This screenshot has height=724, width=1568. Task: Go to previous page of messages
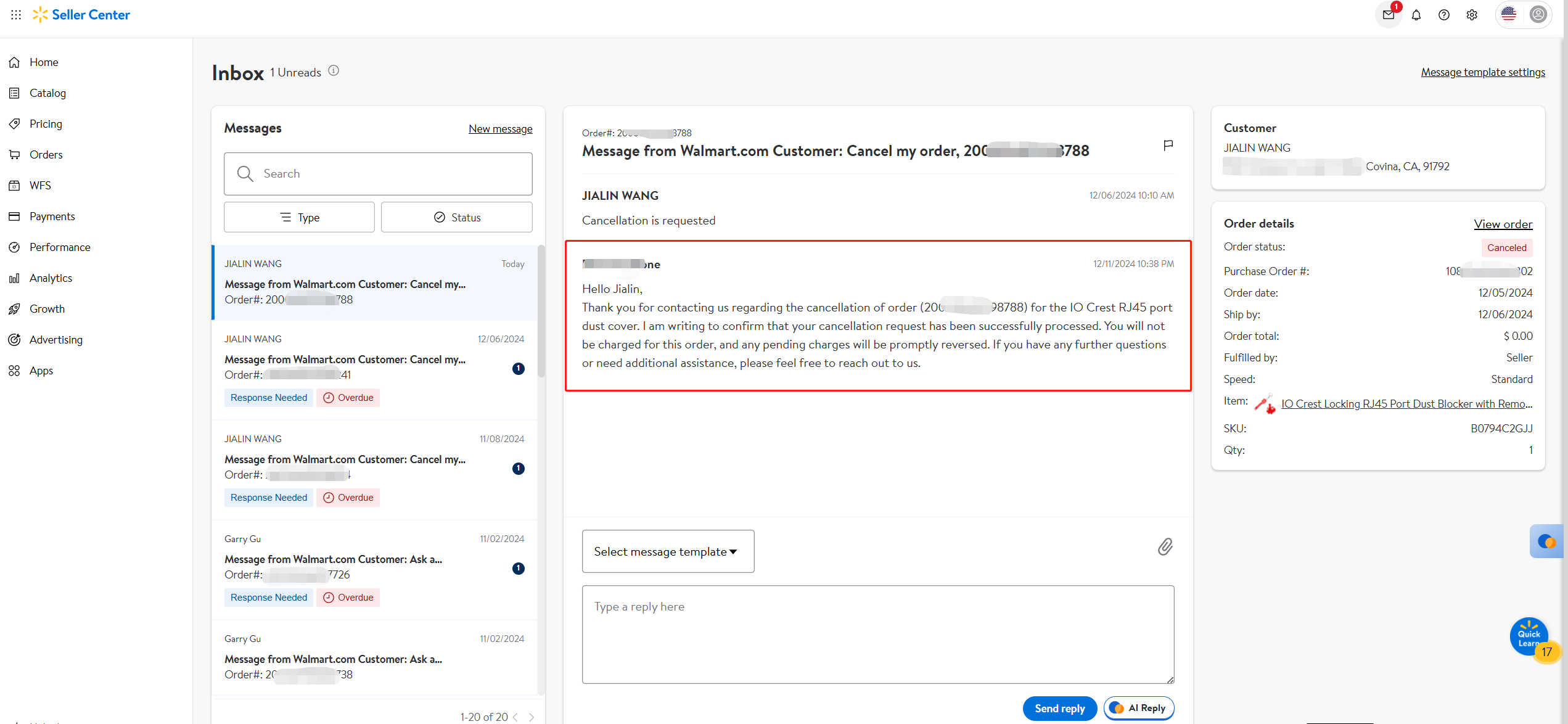[515, 717]
